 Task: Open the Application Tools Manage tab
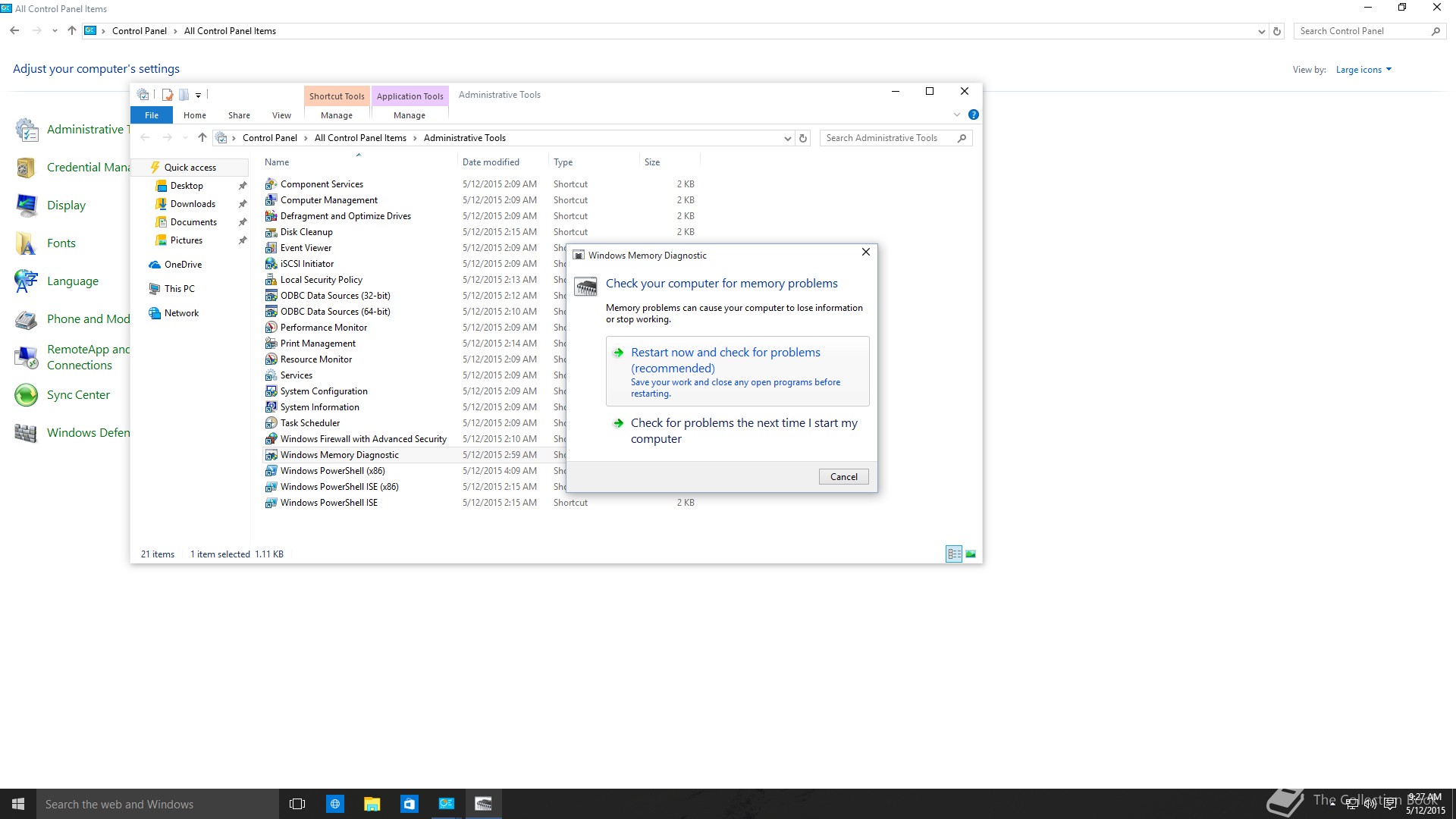point(409,115)
